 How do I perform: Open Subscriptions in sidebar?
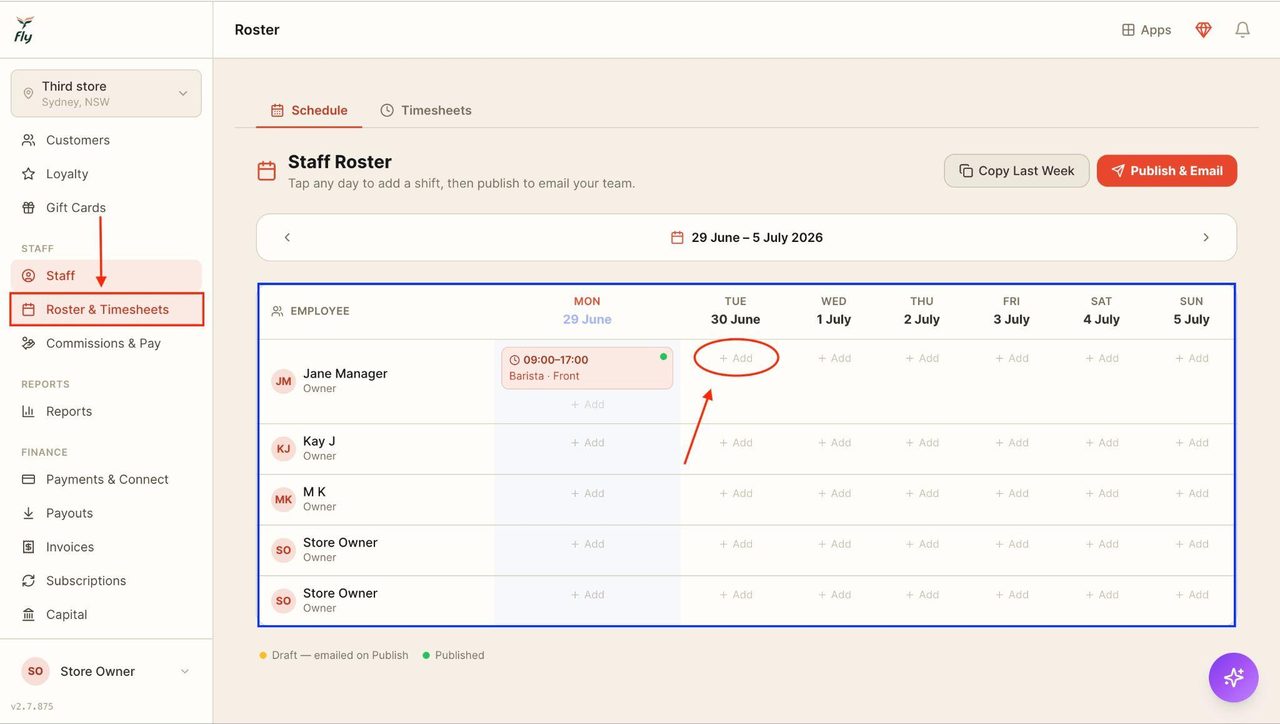[x=106, y=581]
